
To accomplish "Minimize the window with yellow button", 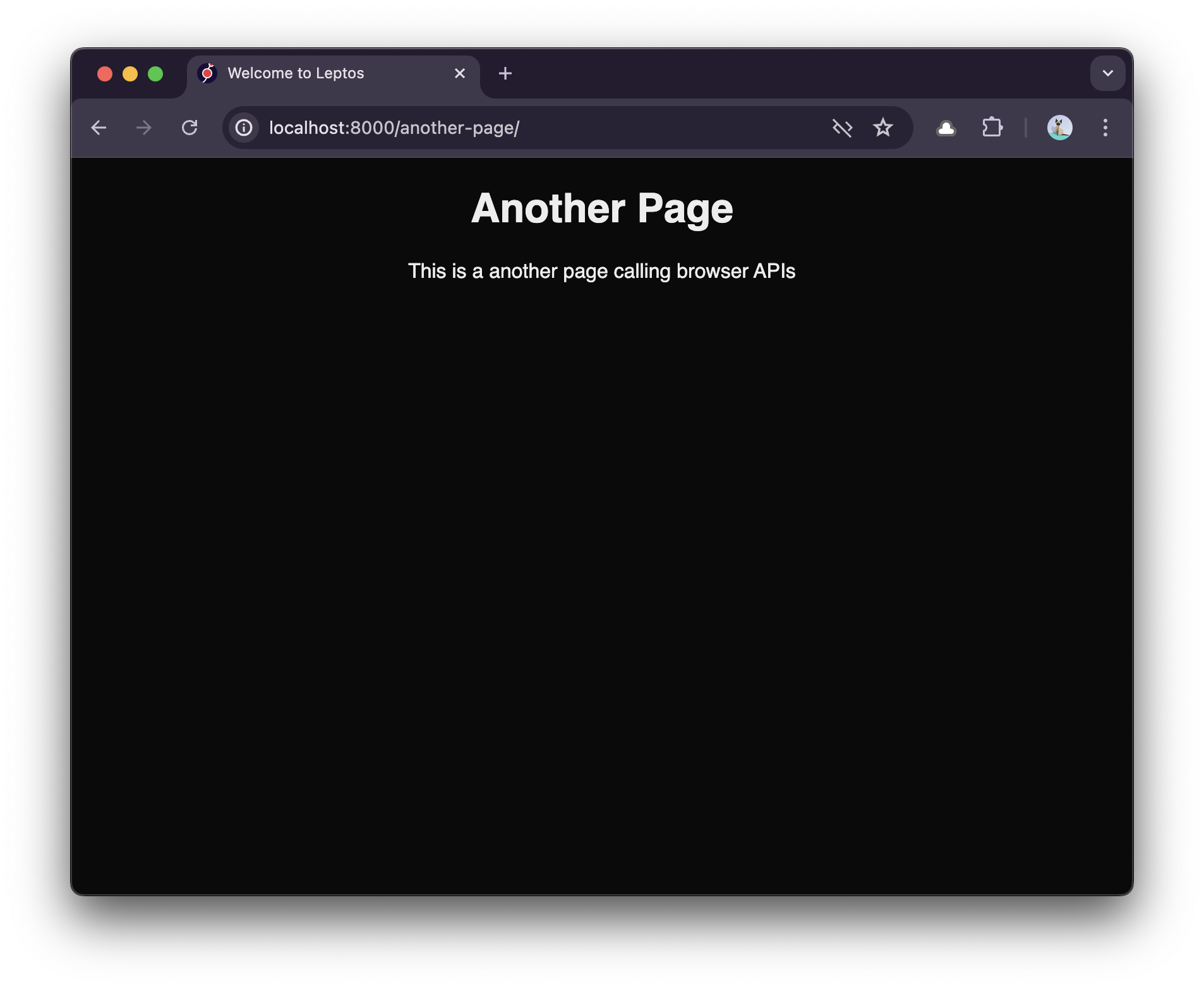I will [x=130, y=75].
